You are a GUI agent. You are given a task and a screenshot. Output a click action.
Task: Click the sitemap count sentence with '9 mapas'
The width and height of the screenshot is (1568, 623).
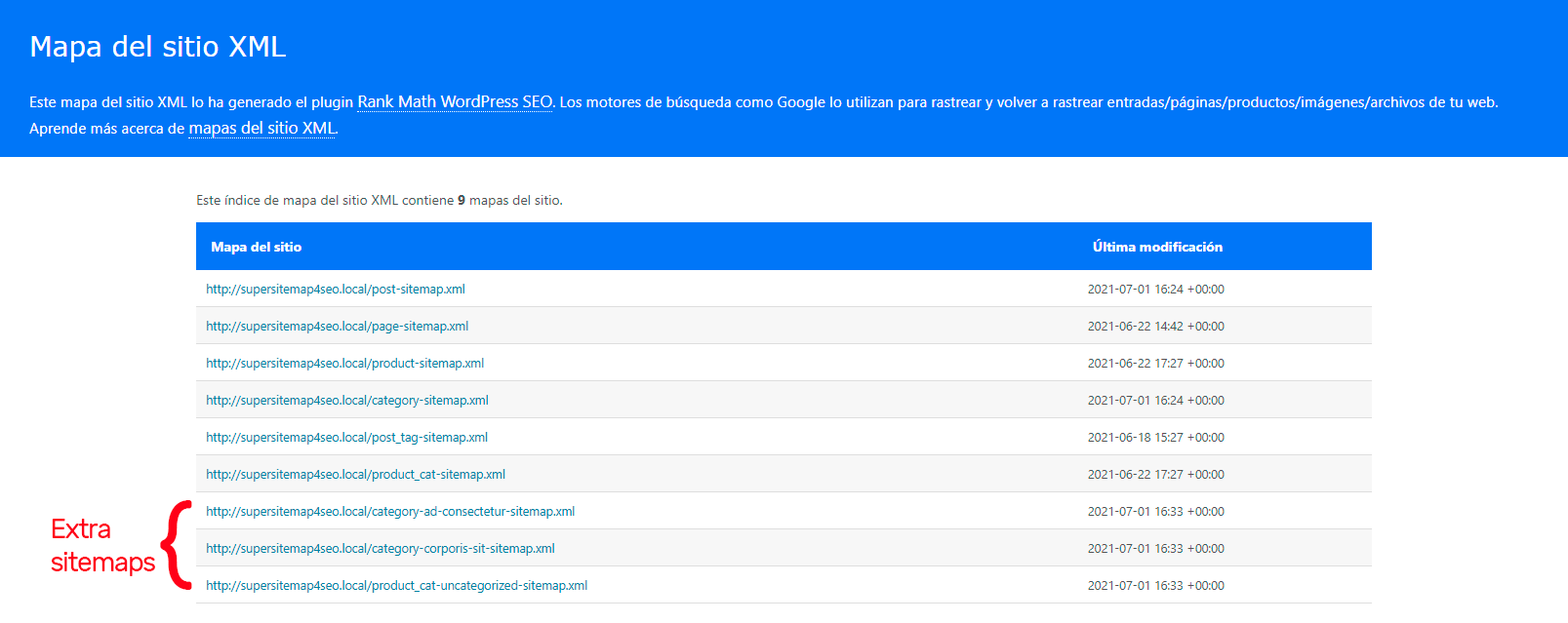pyautogui.click(x=380, y=200)
